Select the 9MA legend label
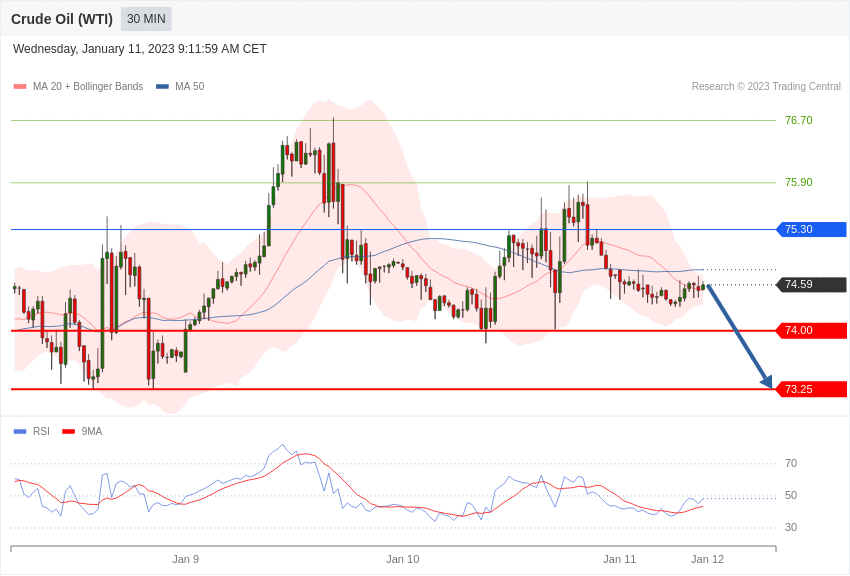Screen dimensions: 850x576 92,431
